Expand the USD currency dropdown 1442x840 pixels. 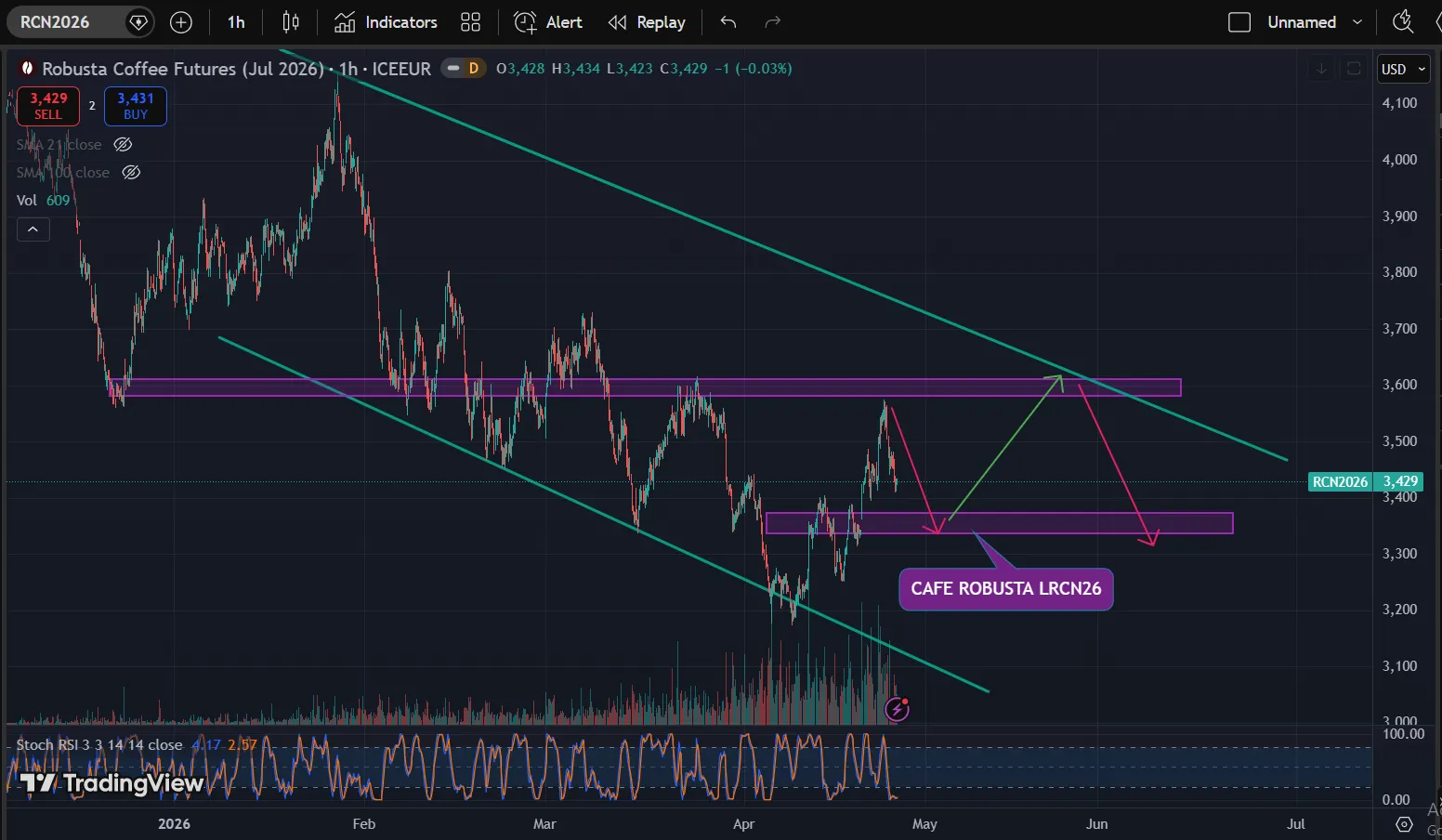[1402, 70]
